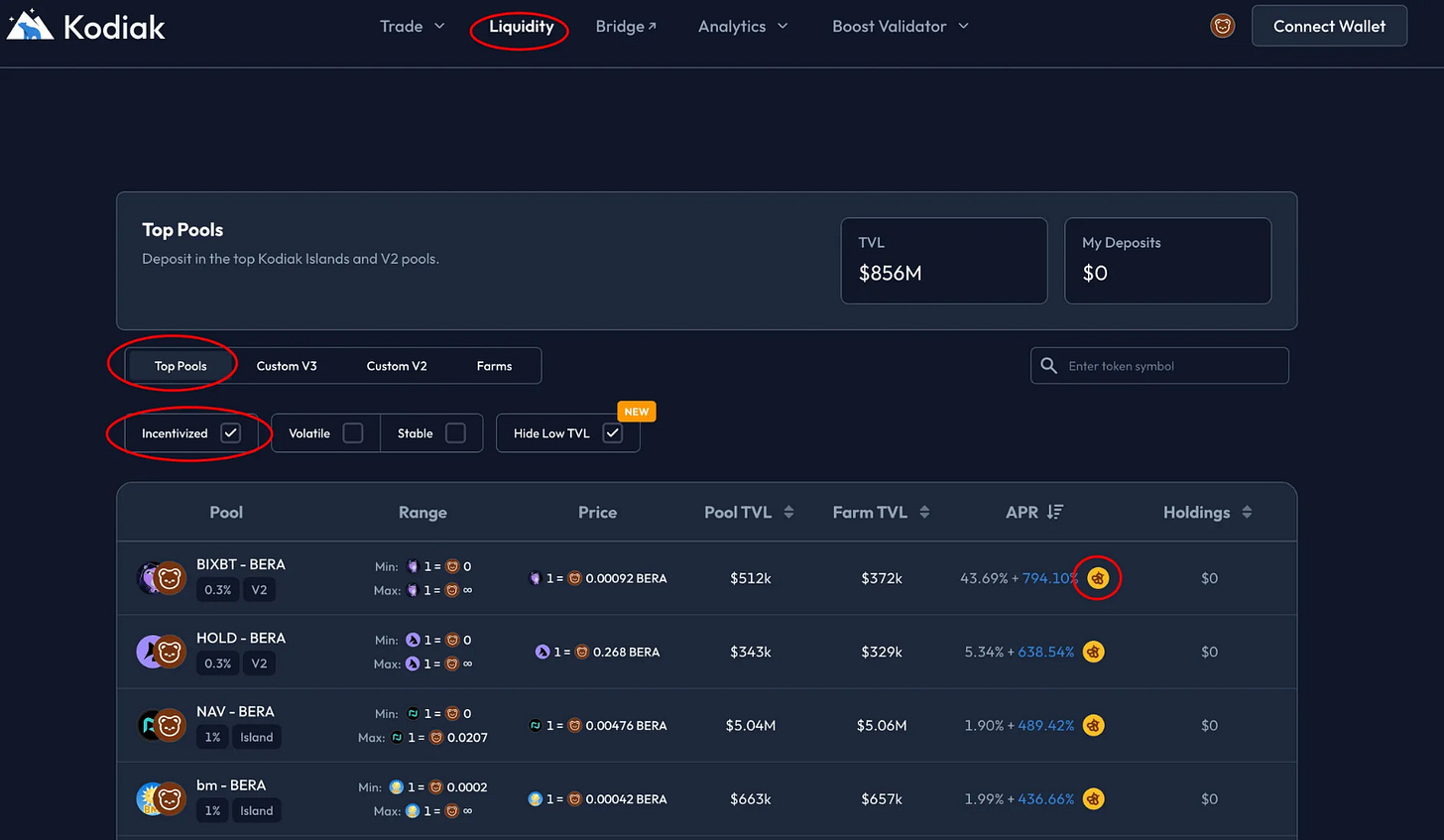Click the My Deposits $0 card

(x=1168, y=261)
